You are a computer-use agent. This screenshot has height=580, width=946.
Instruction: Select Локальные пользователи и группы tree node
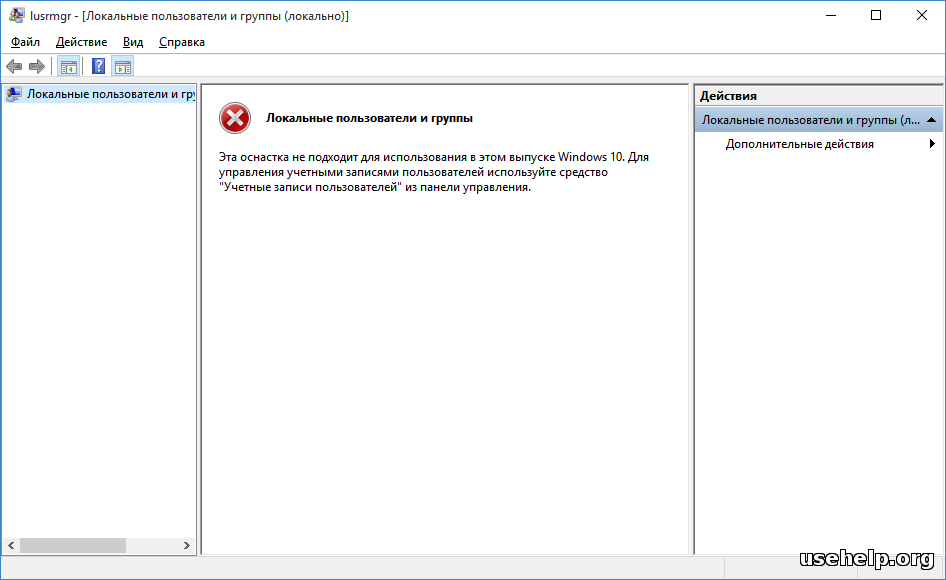tap(110, 94)
